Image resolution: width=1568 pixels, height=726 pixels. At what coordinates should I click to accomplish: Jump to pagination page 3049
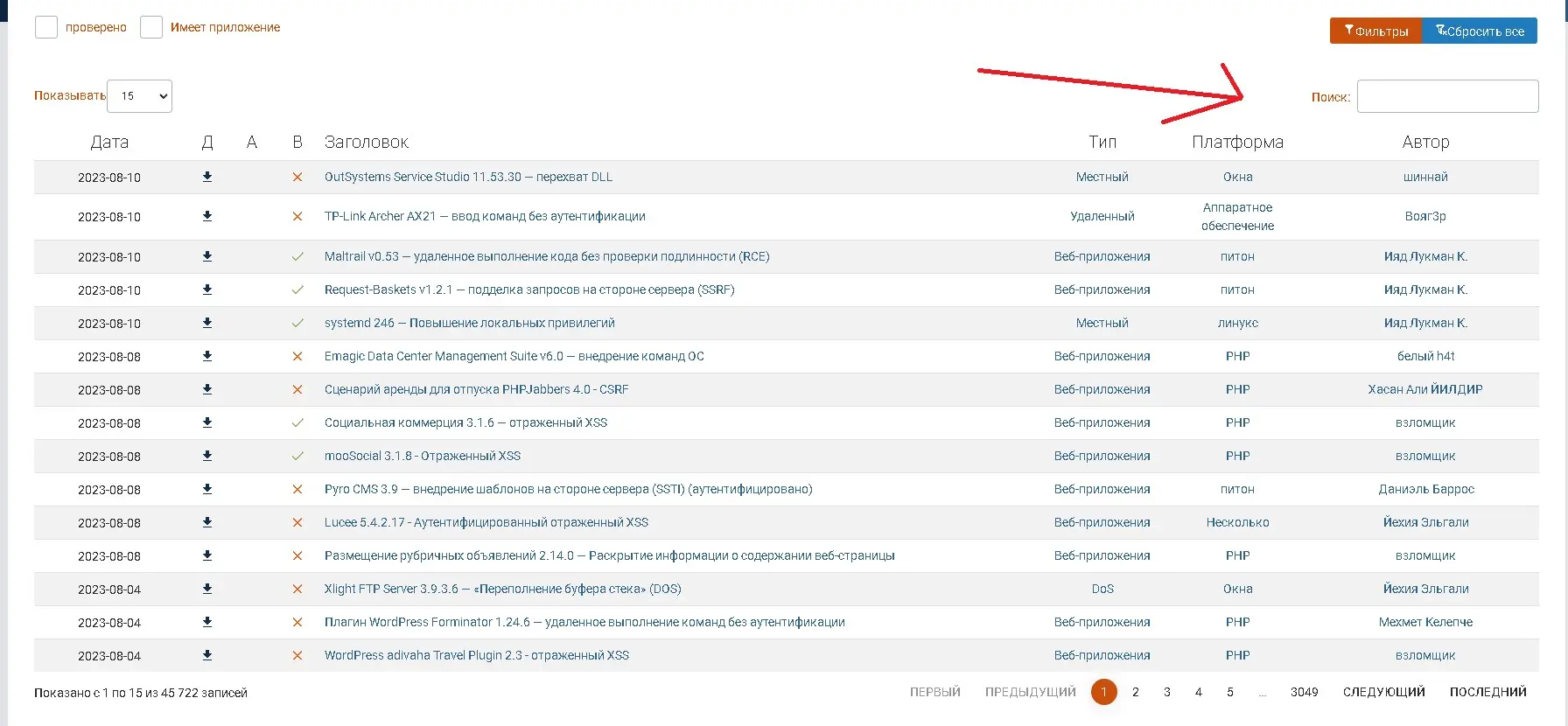pyautogui.click(x=1304, y=692)
